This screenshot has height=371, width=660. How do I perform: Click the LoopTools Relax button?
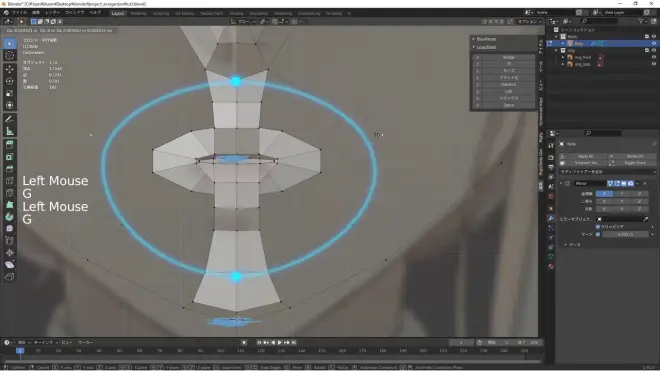tap(508, 98)
